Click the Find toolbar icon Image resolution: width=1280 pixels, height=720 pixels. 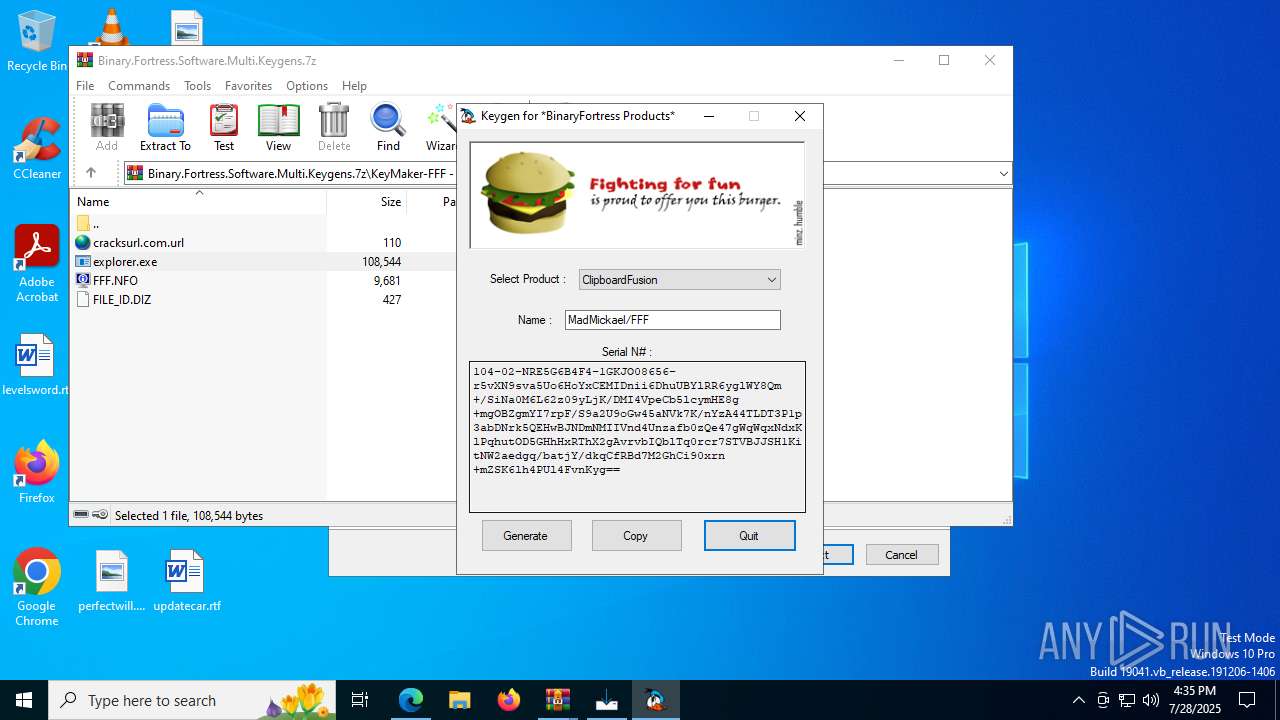(388, 127)
